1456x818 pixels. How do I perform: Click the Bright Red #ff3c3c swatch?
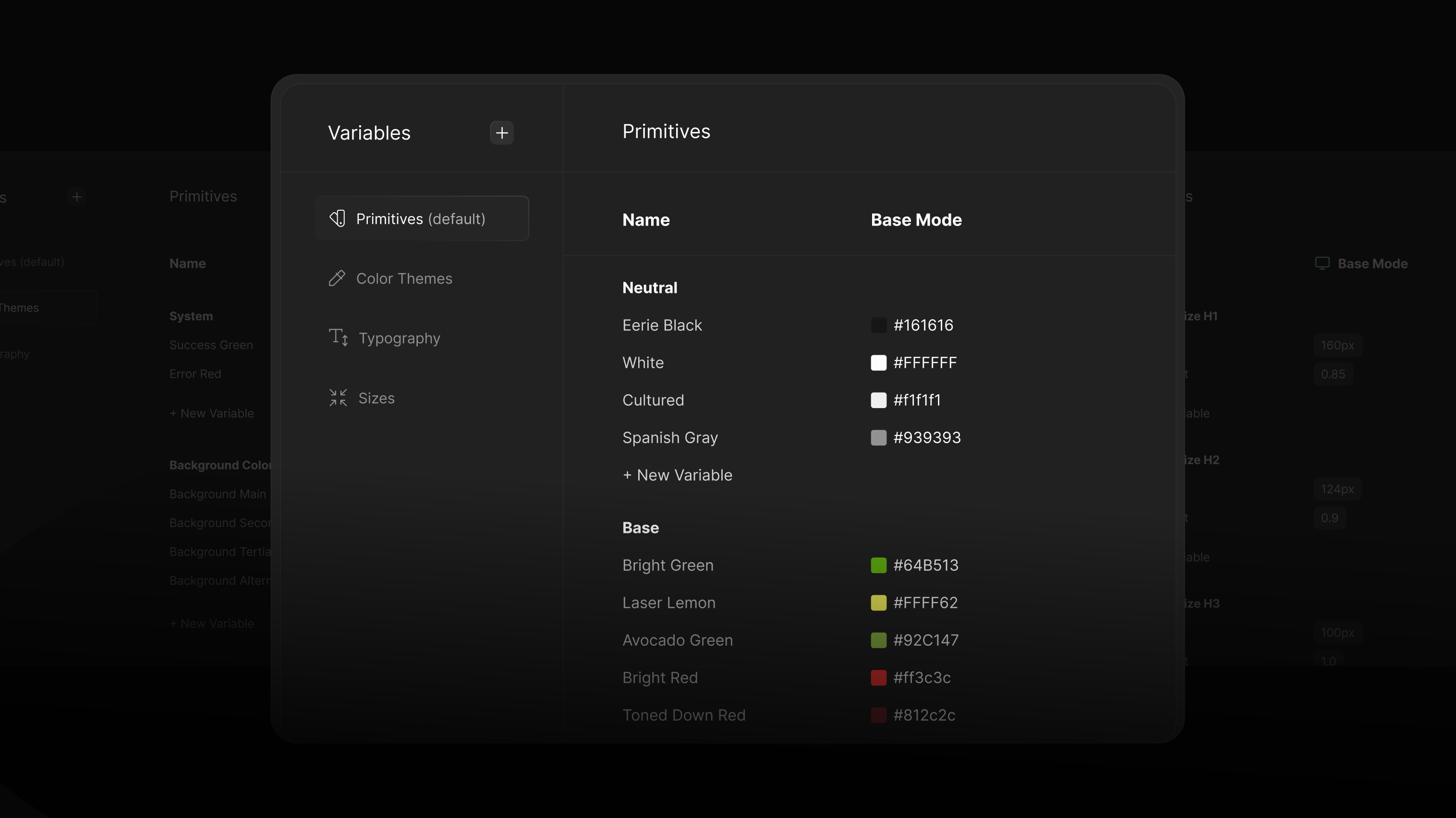coord(878,677)
